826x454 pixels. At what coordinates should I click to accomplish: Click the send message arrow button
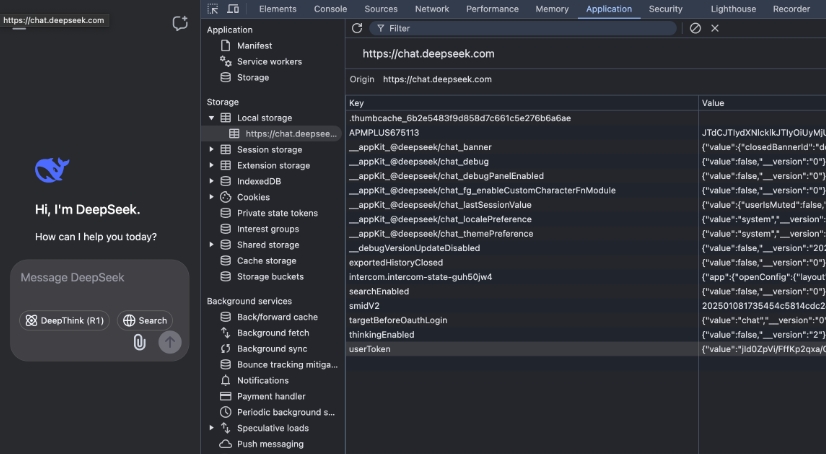(x=170, y=342)
